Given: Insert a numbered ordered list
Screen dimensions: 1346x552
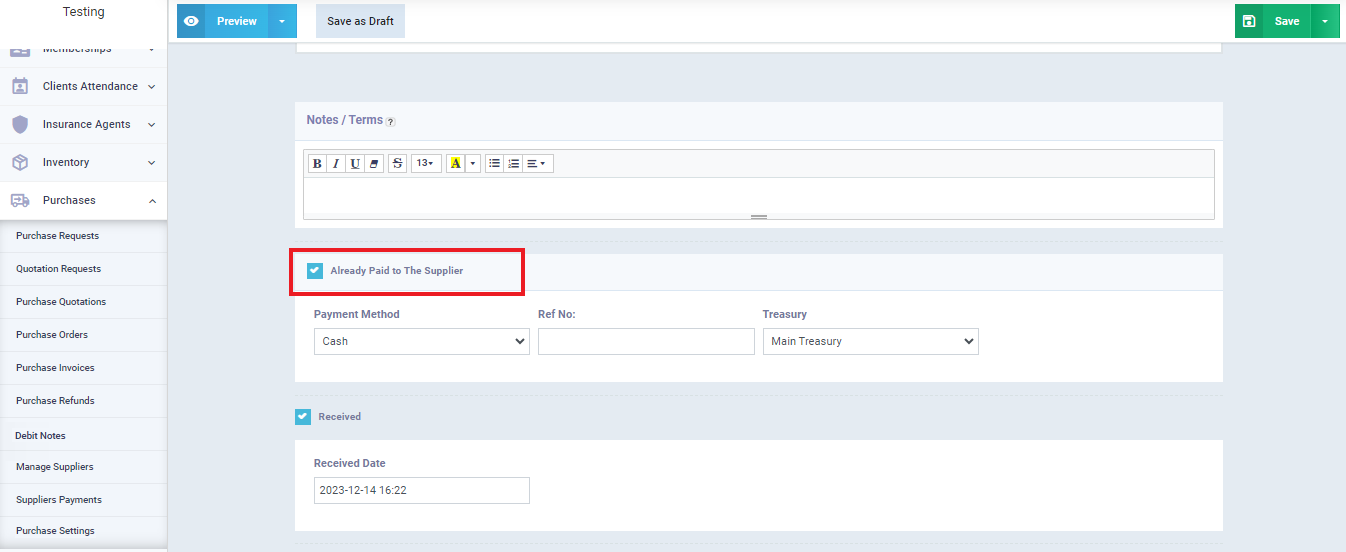Looking at the screenshot, I should (x=513, y=164).
